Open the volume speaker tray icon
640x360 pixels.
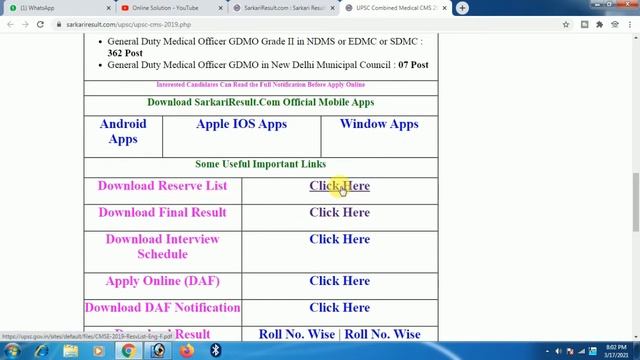pos(558,351)
